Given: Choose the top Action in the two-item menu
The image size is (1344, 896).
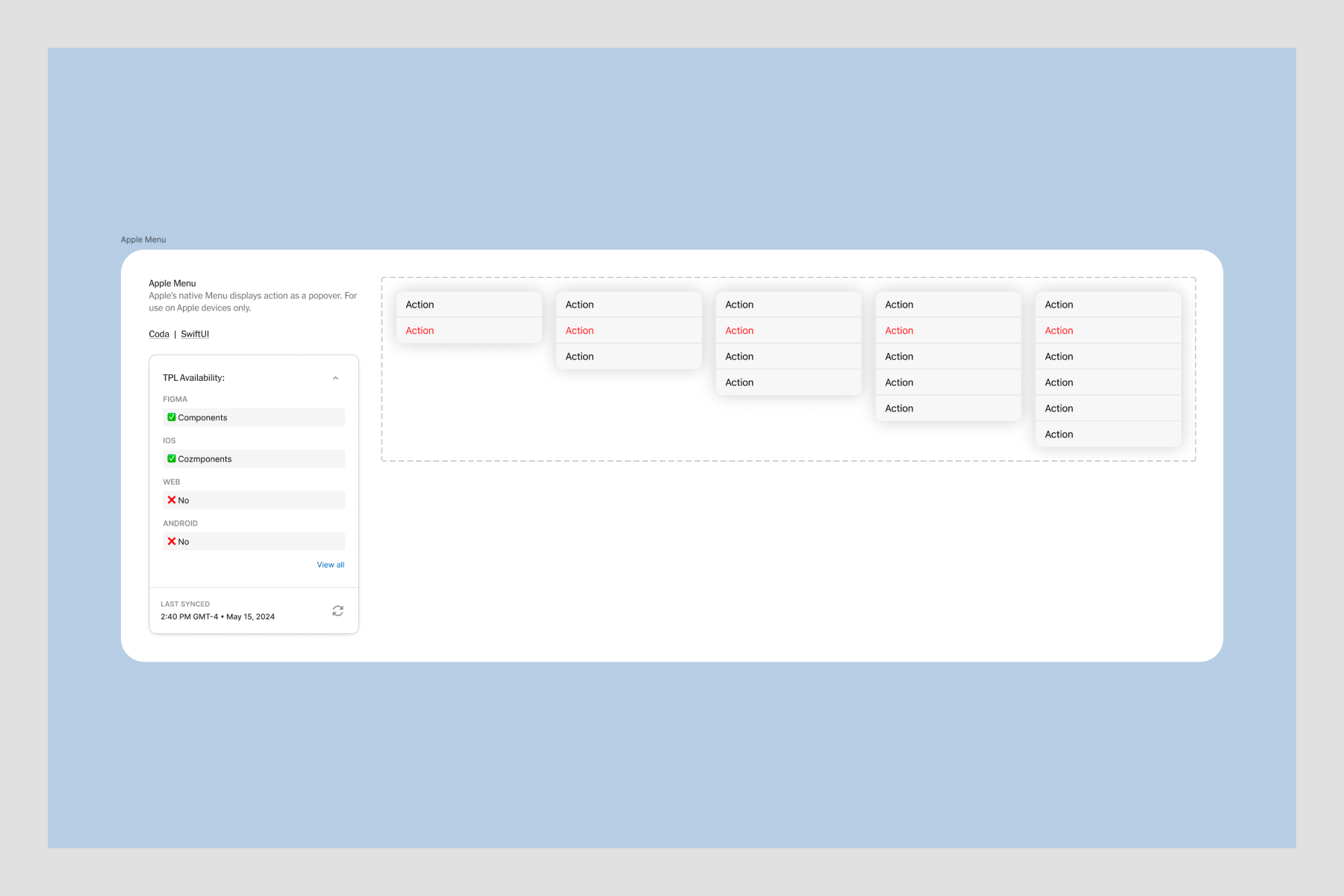Looking at the screenshot, I should pos(469,305).
